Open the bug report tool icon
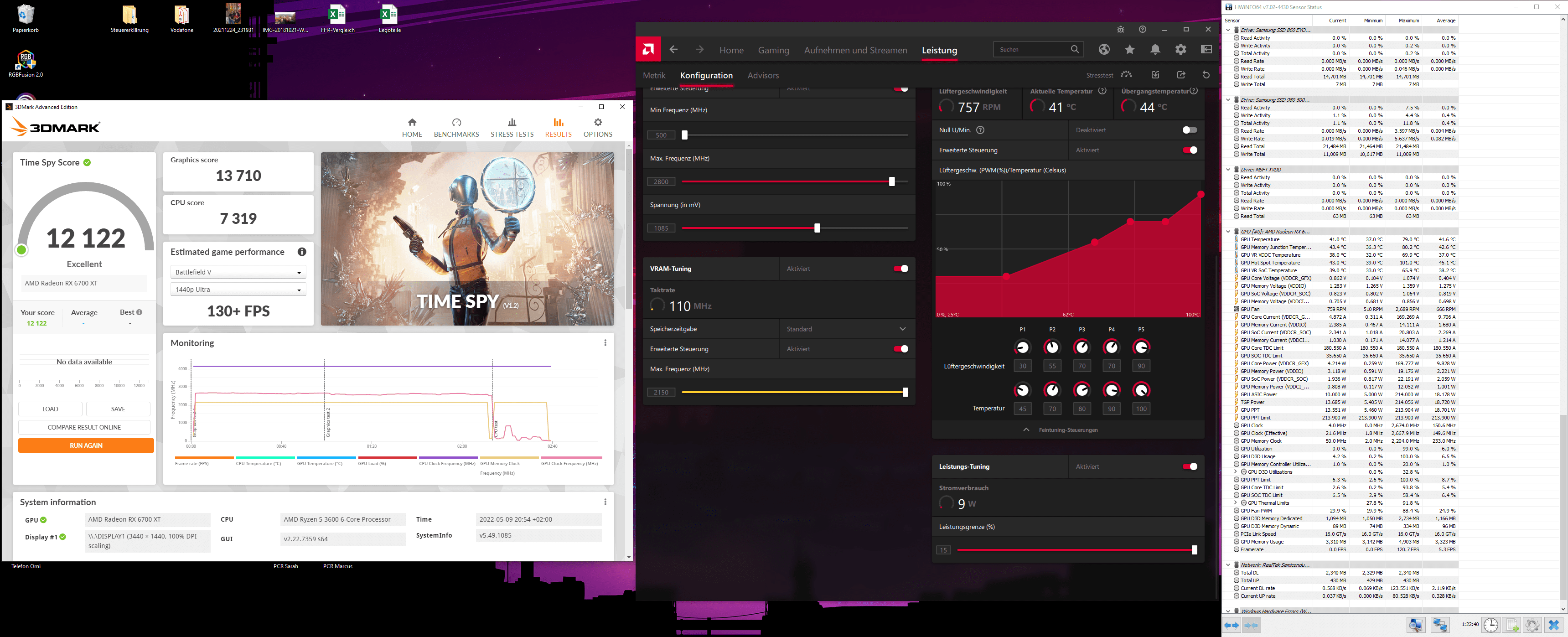Screen dimensions: 1568x637 (1121, 29)
